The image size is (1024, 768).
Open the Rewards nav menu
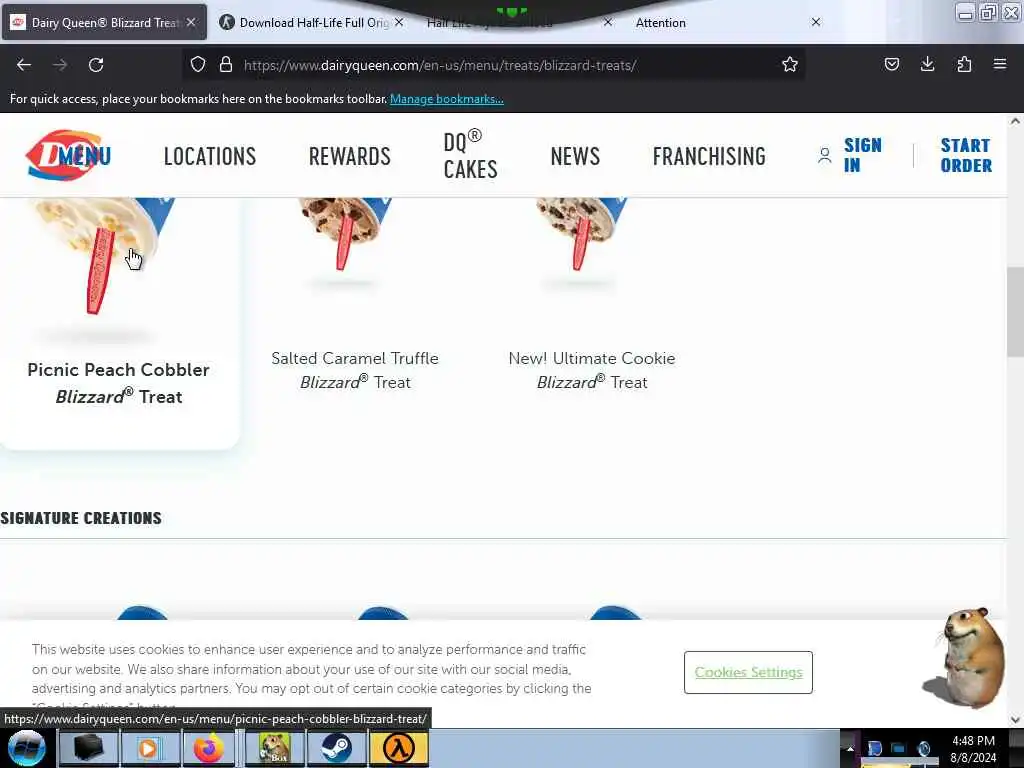click(349, 156)
